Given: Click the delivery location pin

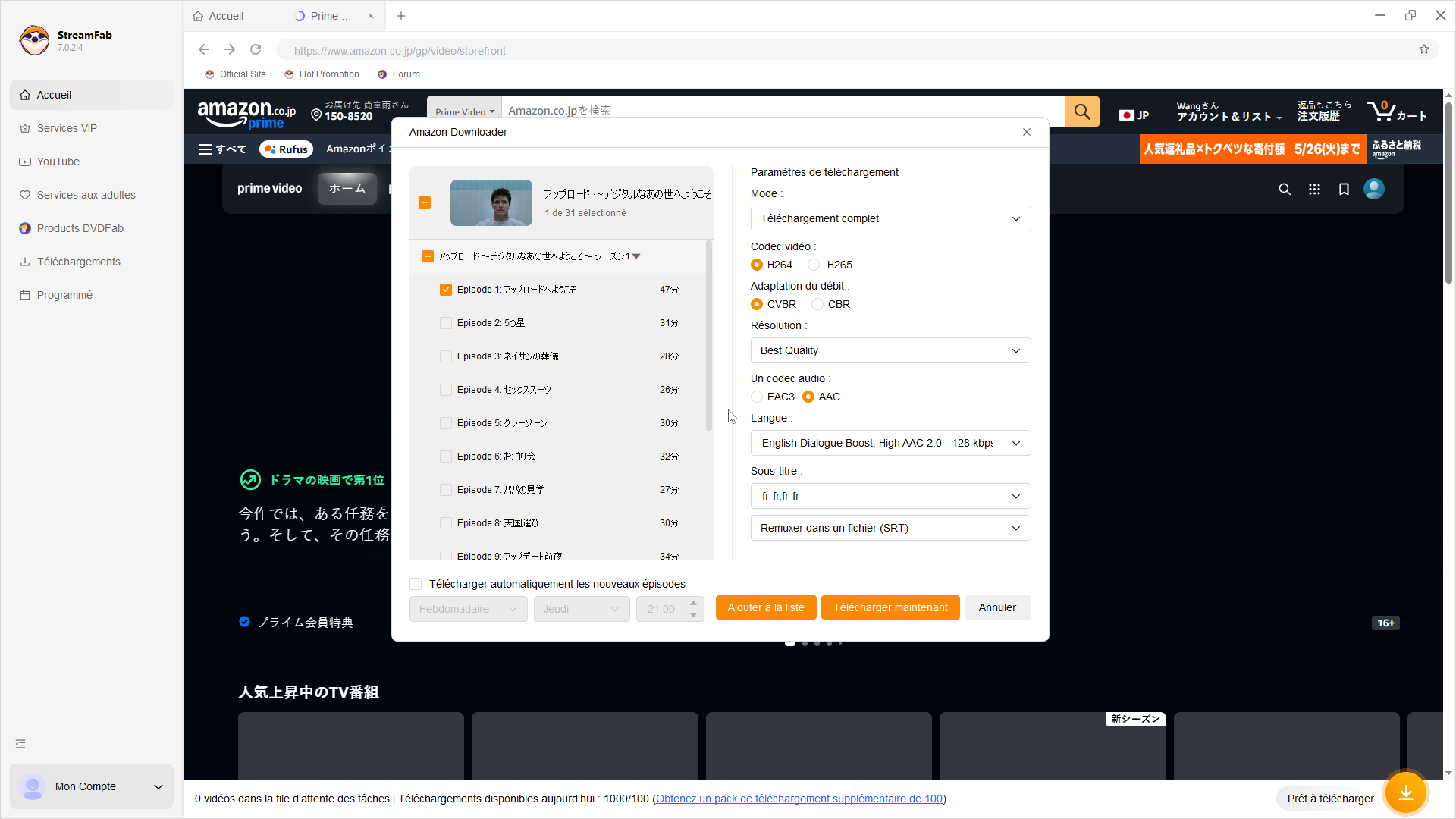Looking at the screenshot, I should click(316, 115).
